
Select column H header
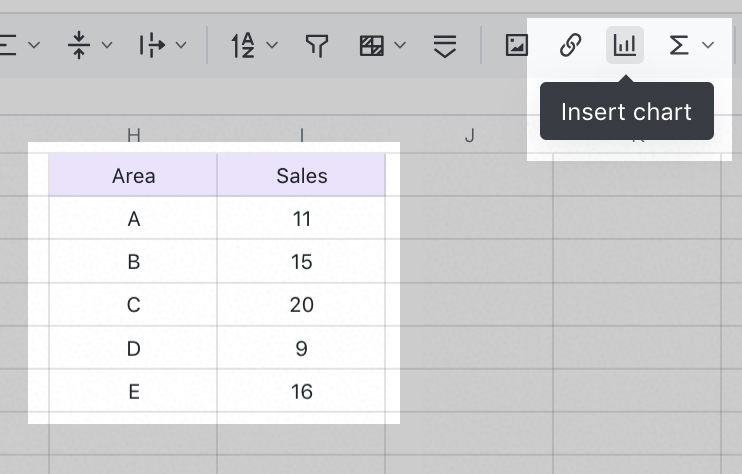pyautogui.click(x=133, y=135)
